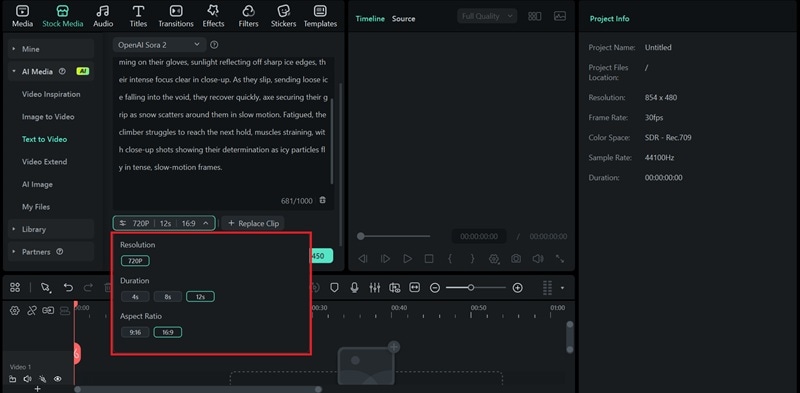Open the Templates tab

(320, 16)
